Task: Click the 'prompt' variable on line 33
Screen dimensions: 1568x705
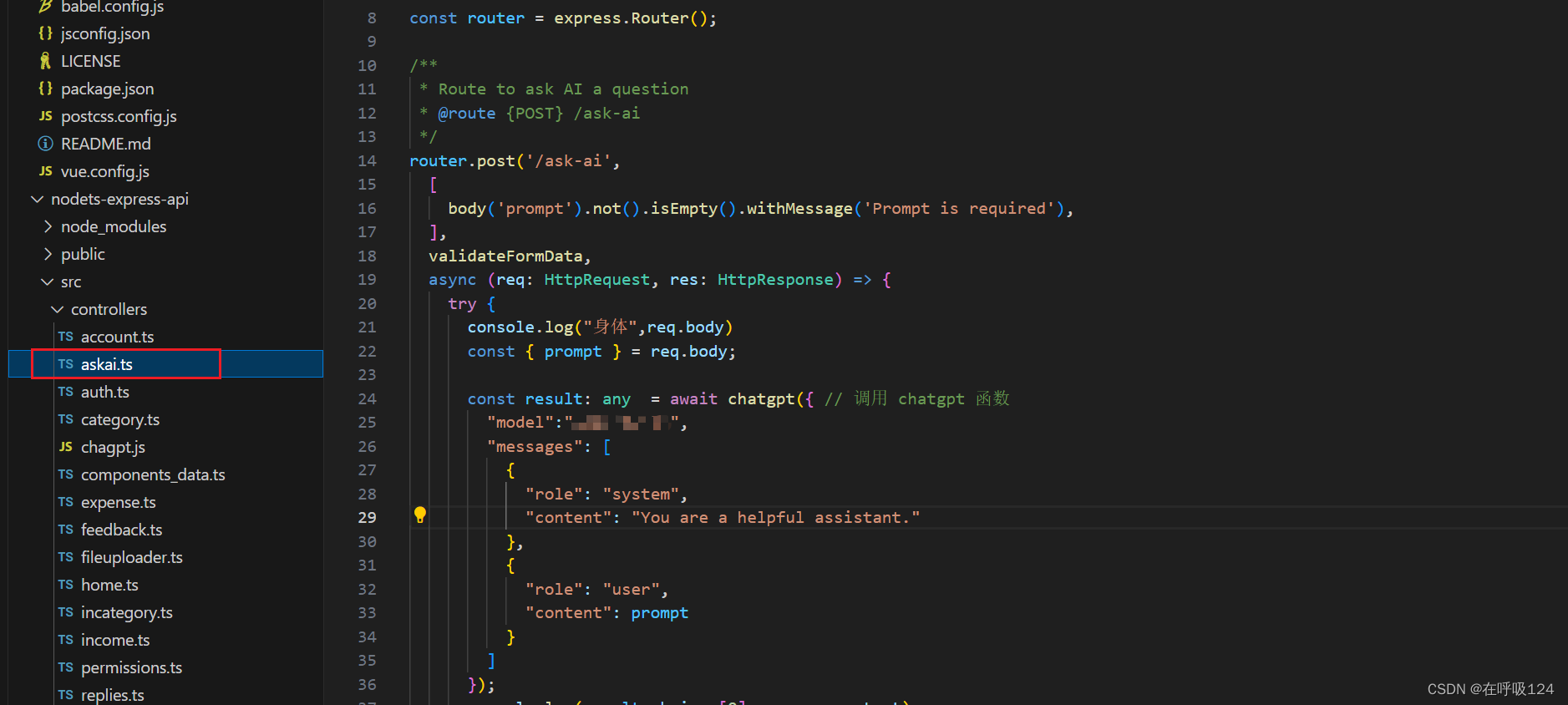Action: click(x=659, y=612)
